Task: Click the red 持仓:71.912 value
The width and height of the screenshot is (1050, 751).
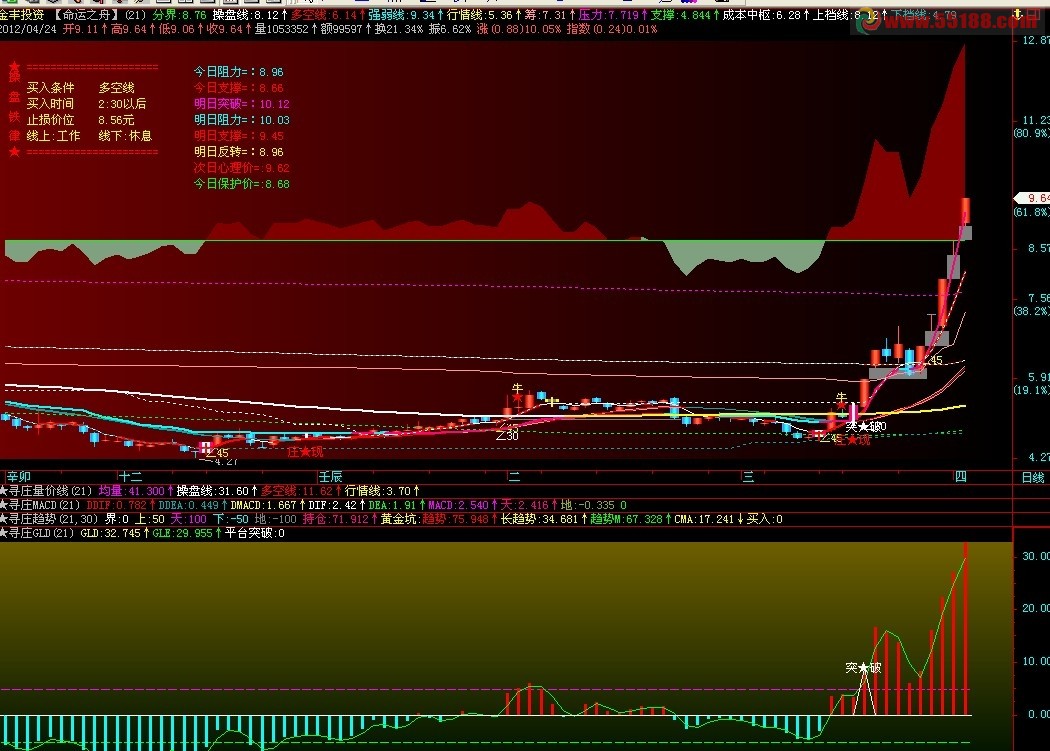Action: click(x=339, y=519)
